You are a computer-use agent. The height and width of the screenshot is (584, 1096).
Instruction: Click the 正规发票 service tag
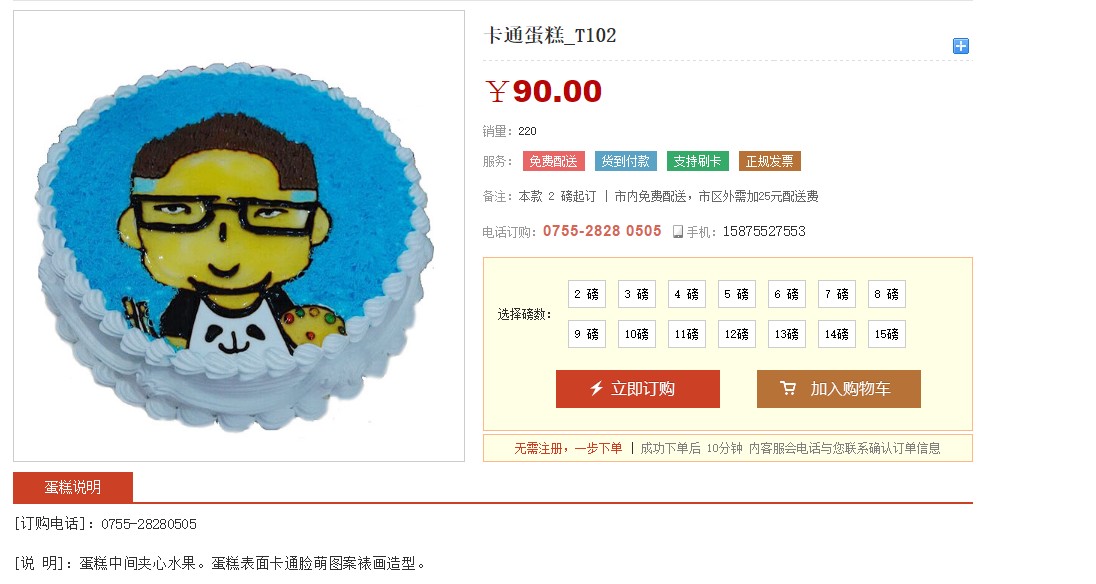(770, 161)
